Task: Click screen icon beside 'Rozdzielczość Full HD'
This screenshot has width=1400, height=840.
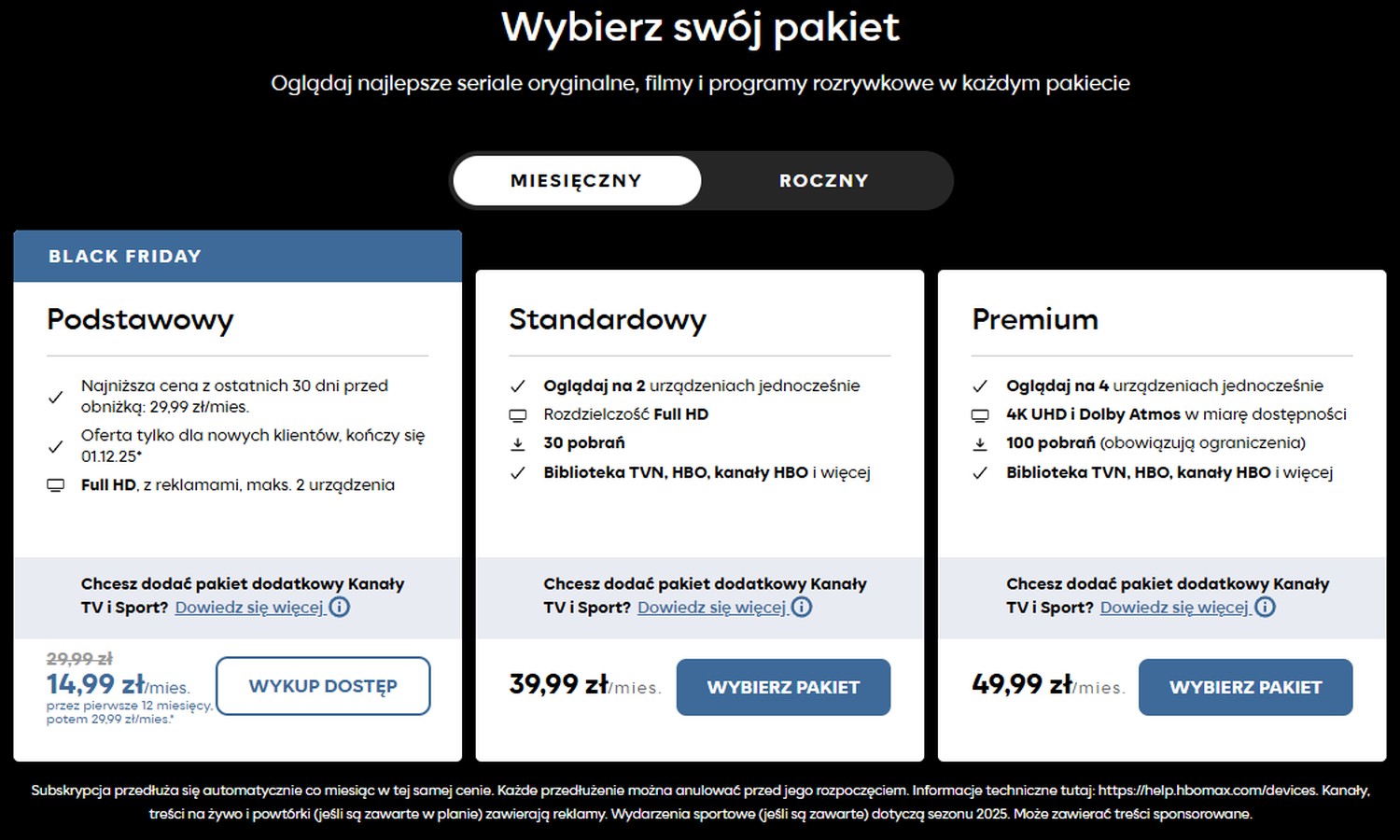Action: pos(518,415)
